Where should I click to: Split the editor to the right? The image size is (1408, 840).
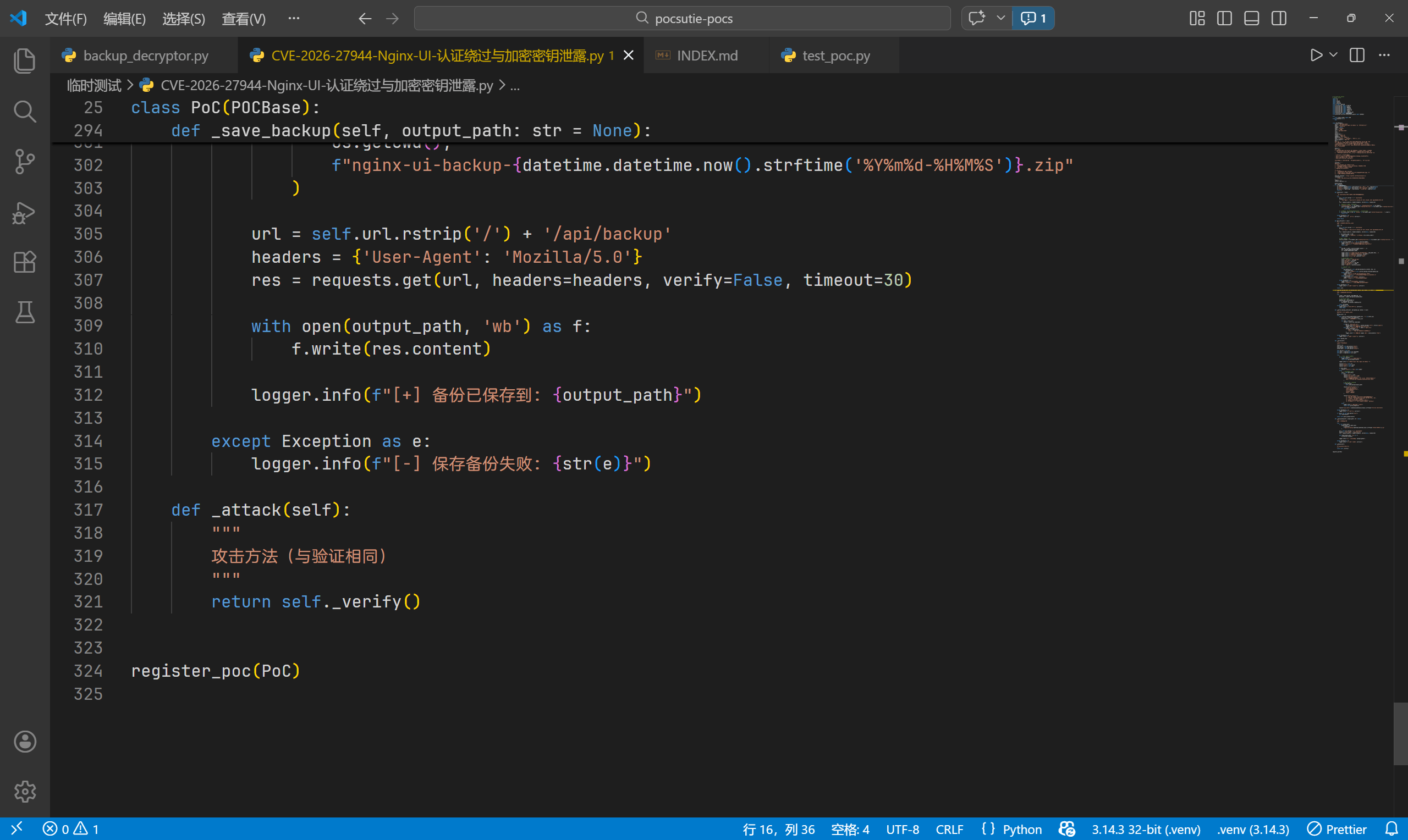pos(1357,55)
